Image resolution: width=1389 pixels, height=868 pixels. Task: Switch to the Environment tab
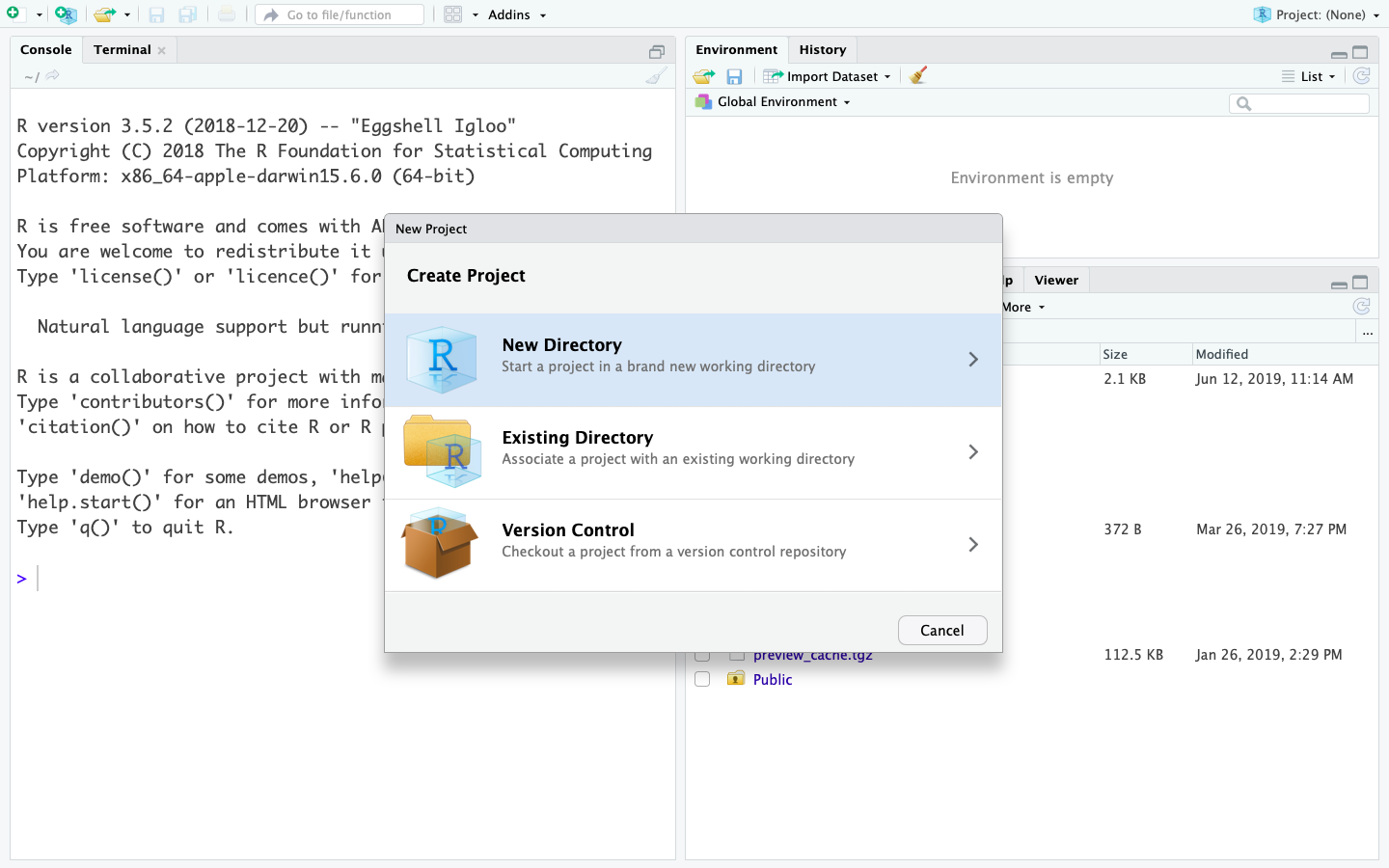(x=736, y=49)
